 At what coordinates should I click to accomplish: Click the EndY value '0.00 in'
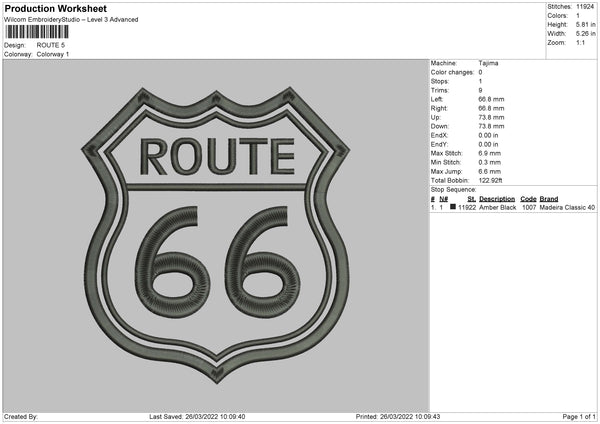click(488, 145)
